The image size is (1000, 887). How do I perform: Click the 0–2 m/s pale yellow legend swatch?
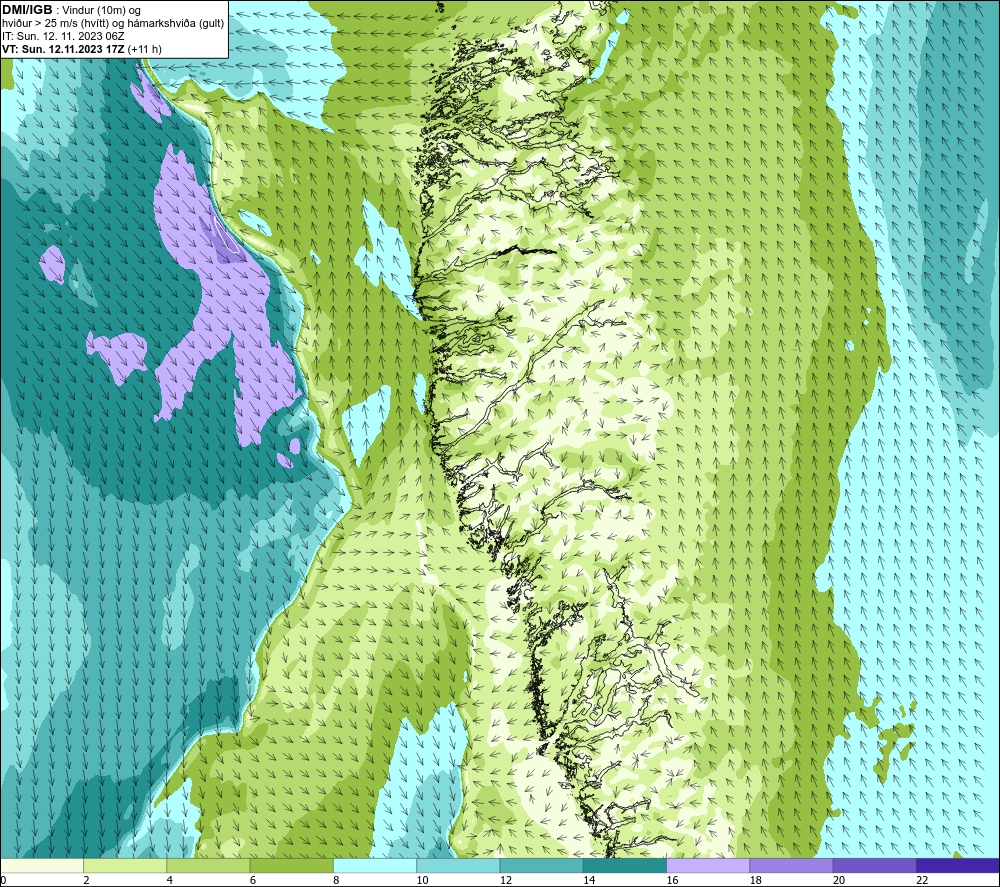42,865
